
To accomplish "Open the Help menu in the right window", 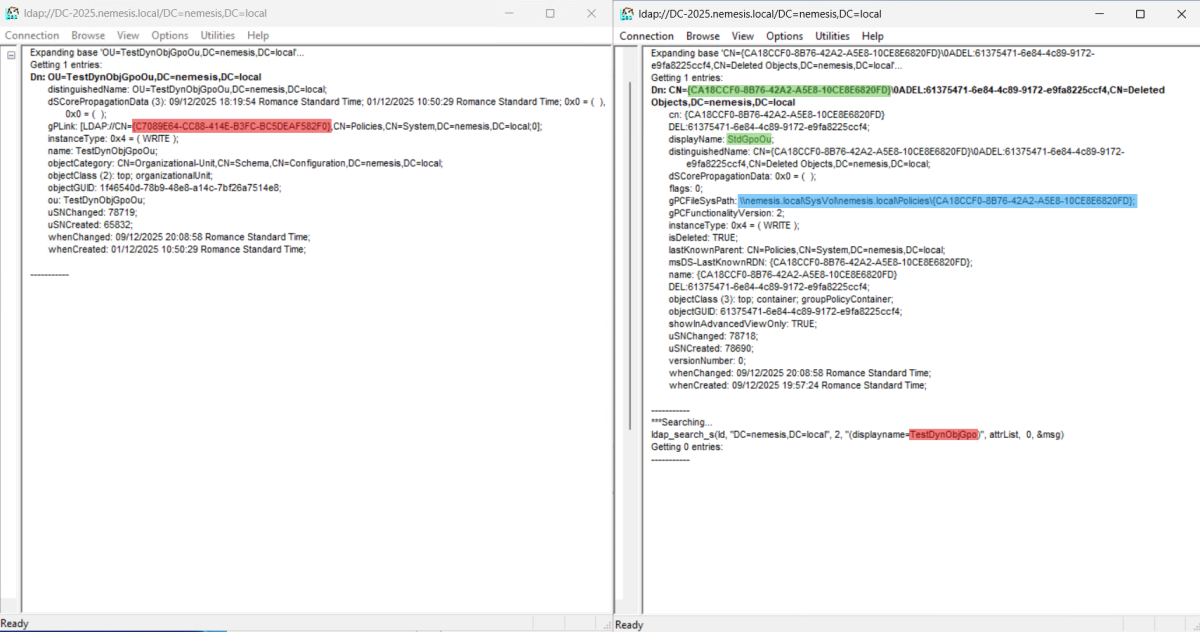I will point(873,35).
